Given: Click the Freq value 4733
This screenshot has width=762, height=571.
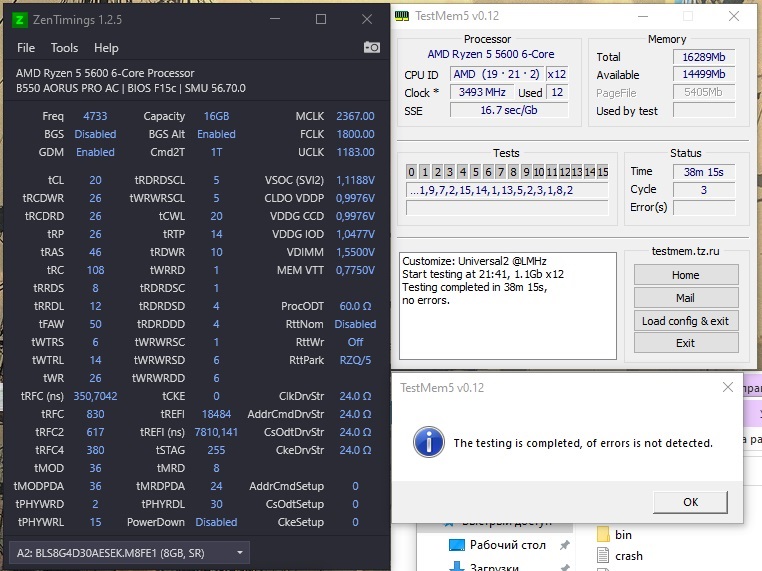Looking at the screenshot, I should point(95,116).
